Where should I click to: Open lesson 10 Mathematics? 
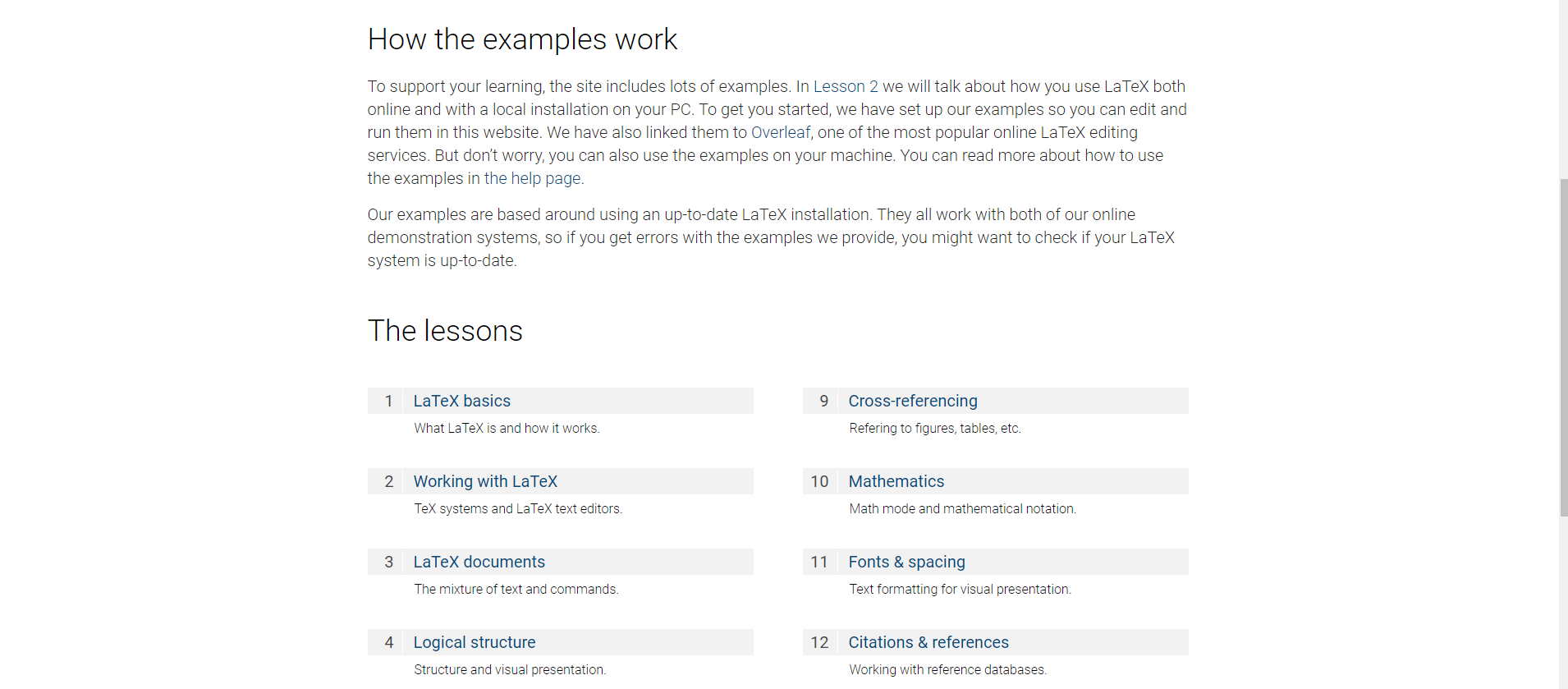click(896, 481)
